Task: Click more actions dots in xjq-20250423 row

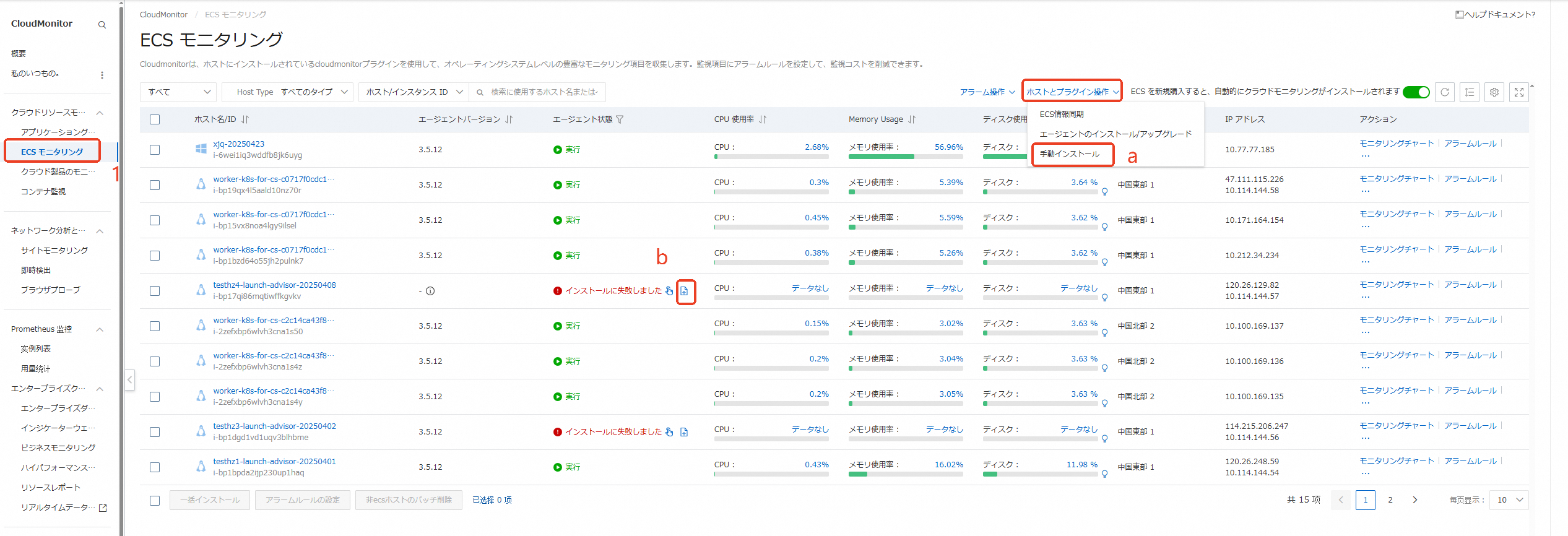Action: (x=1365, y=157)
